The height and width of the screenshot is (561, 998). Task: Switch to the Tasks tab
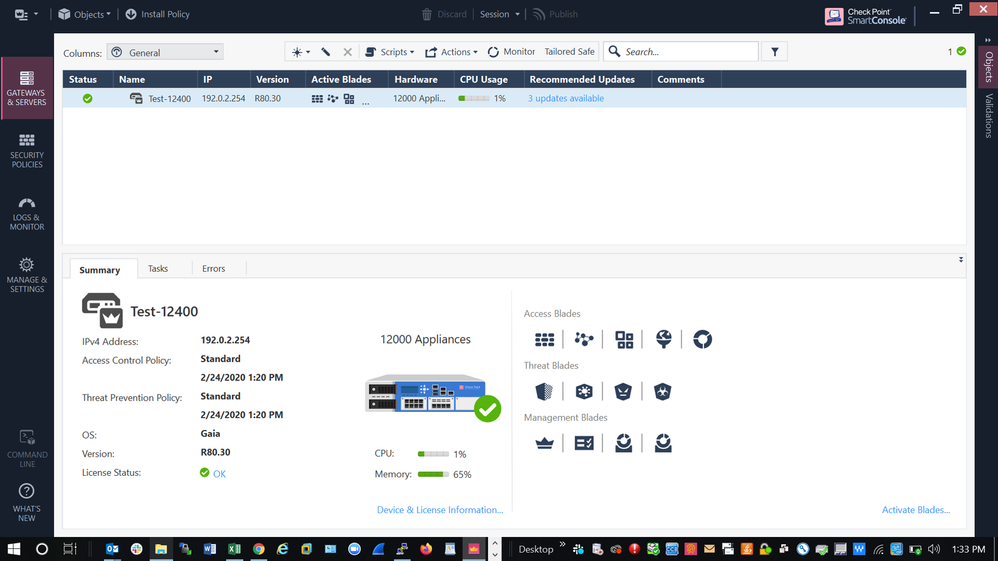coord(158,269)
